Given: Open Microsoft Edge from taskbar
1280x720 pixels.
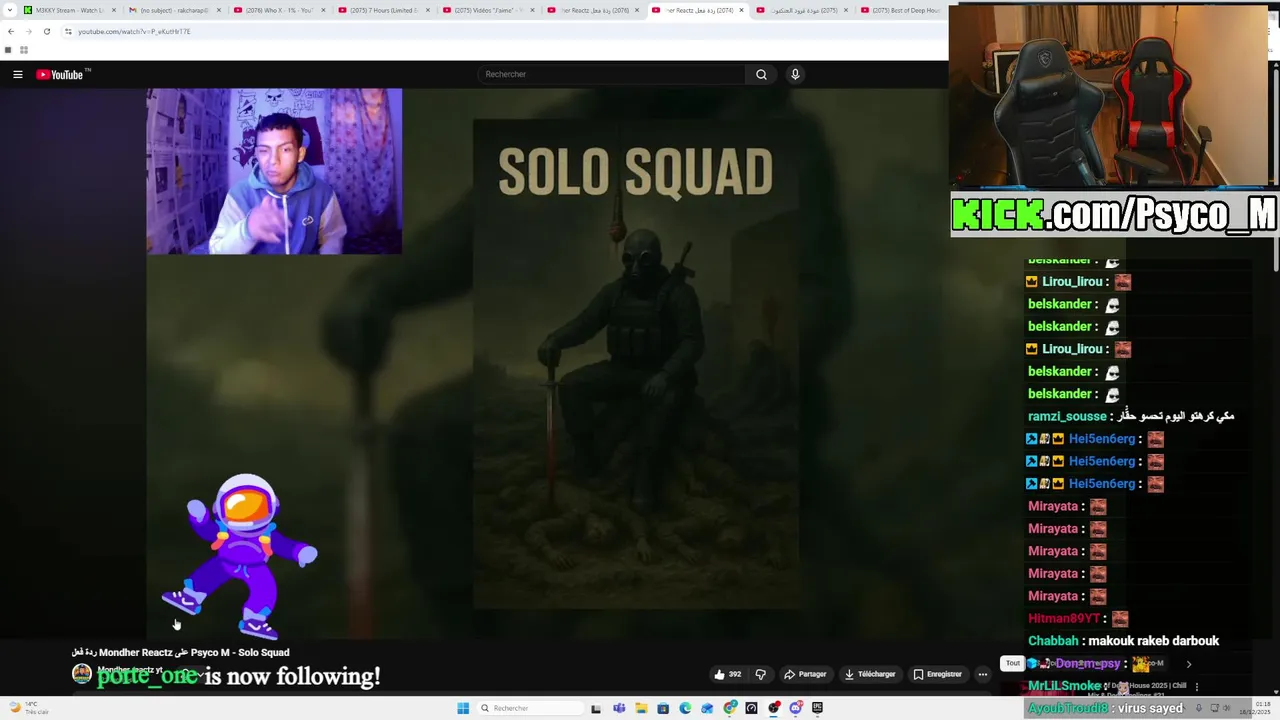Looking at the screenshot, I should click(685, 708).
